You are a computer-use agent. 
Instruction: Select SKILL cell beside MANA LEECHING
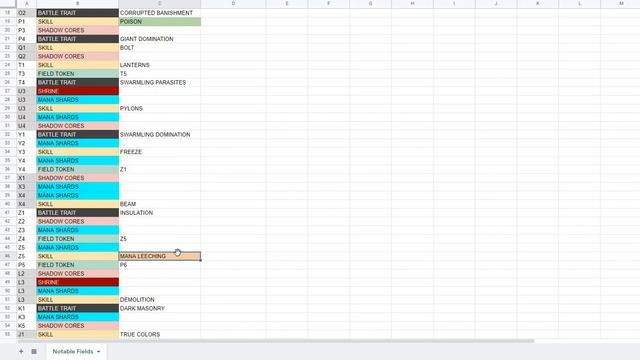click(78, 256)
